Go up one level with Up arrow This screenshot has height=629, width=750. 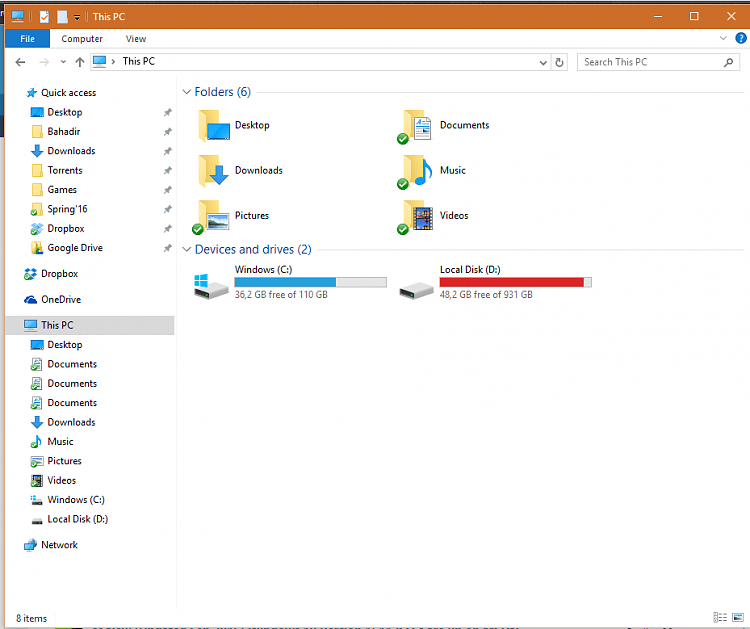[80, 62]
